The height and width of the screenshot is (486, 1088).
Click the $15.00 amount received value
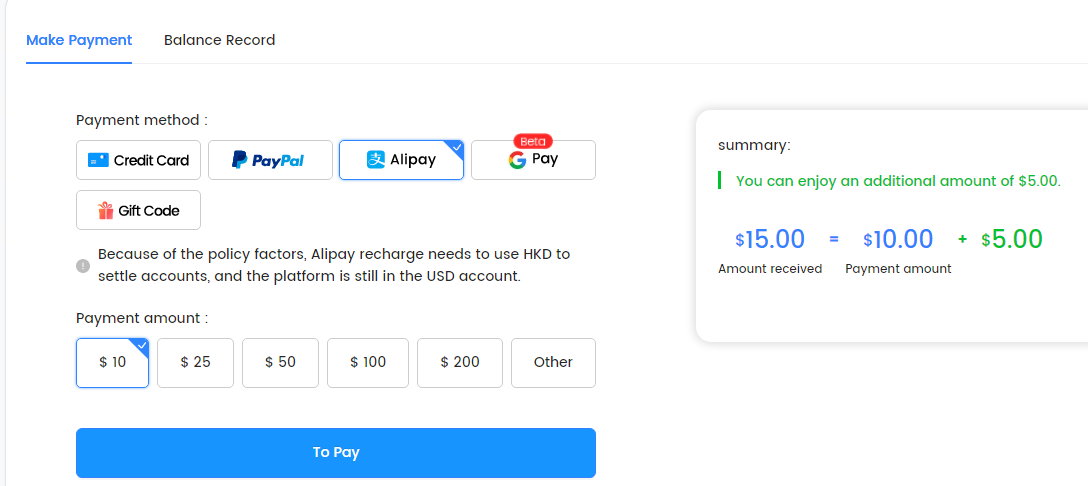point(770,240)
